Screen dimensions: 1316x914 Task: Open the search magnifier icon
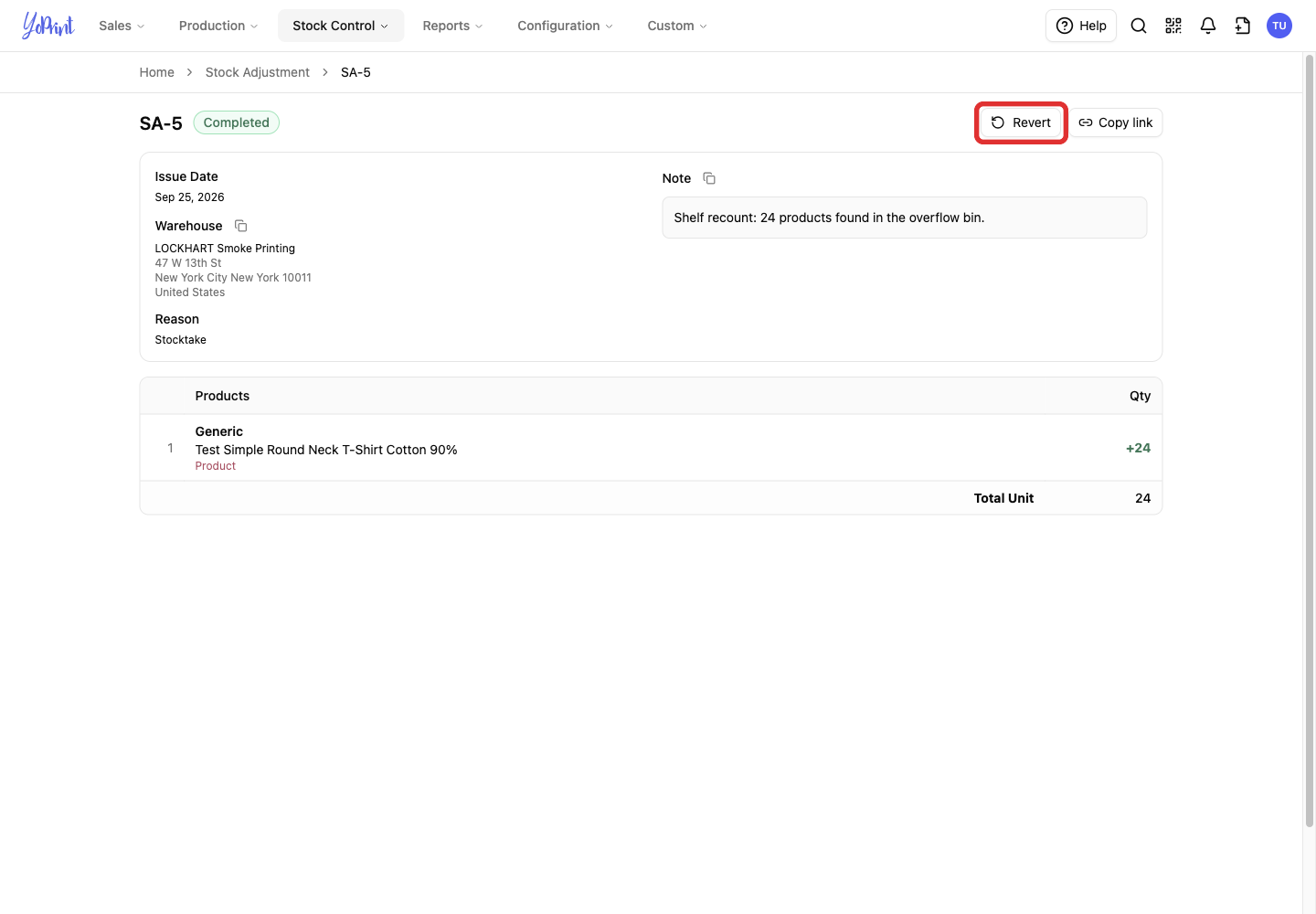[1139, 26]
